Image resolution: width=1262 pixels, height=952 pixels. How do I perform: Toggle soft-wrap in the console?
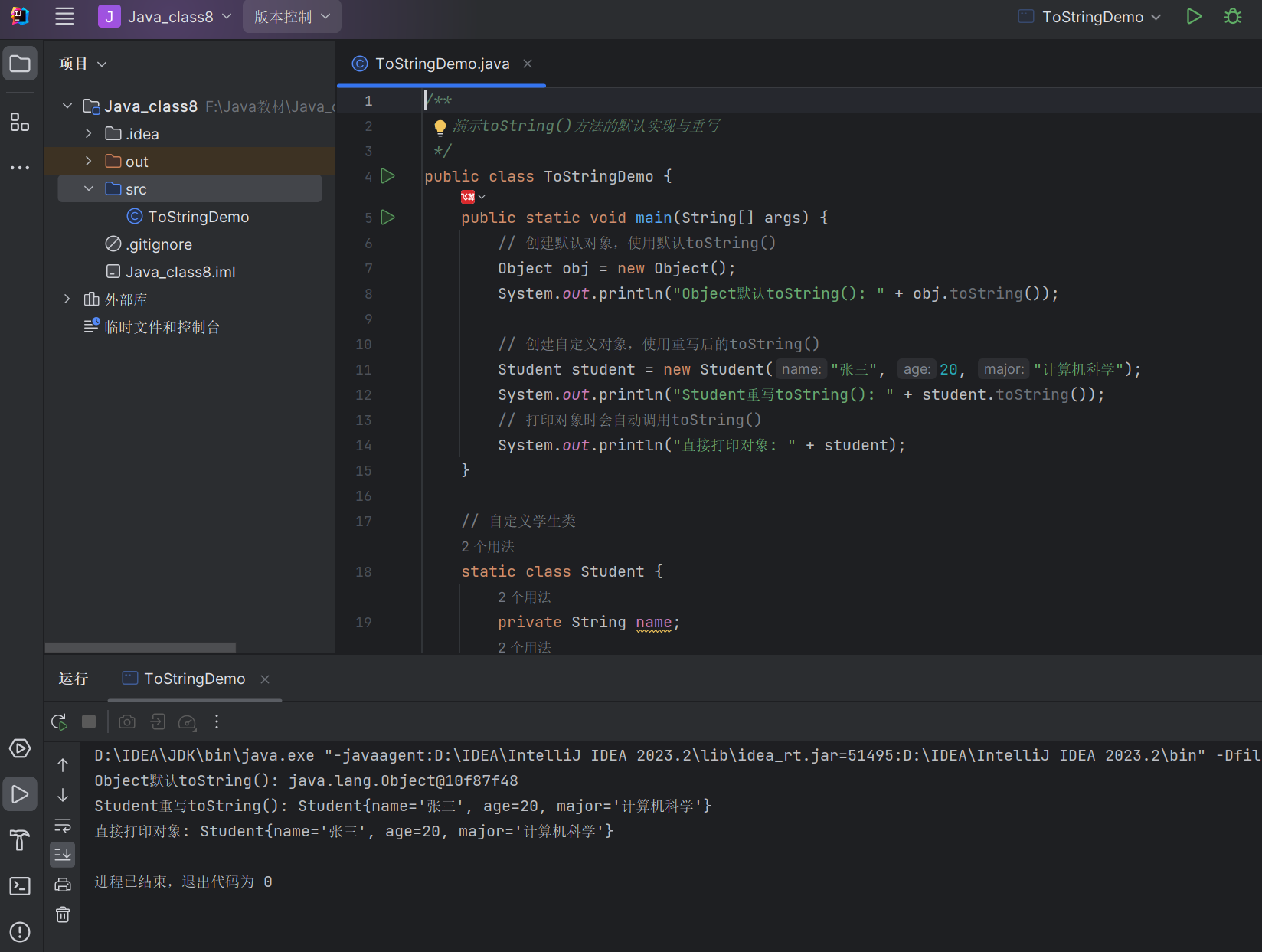tap(63, 826)
